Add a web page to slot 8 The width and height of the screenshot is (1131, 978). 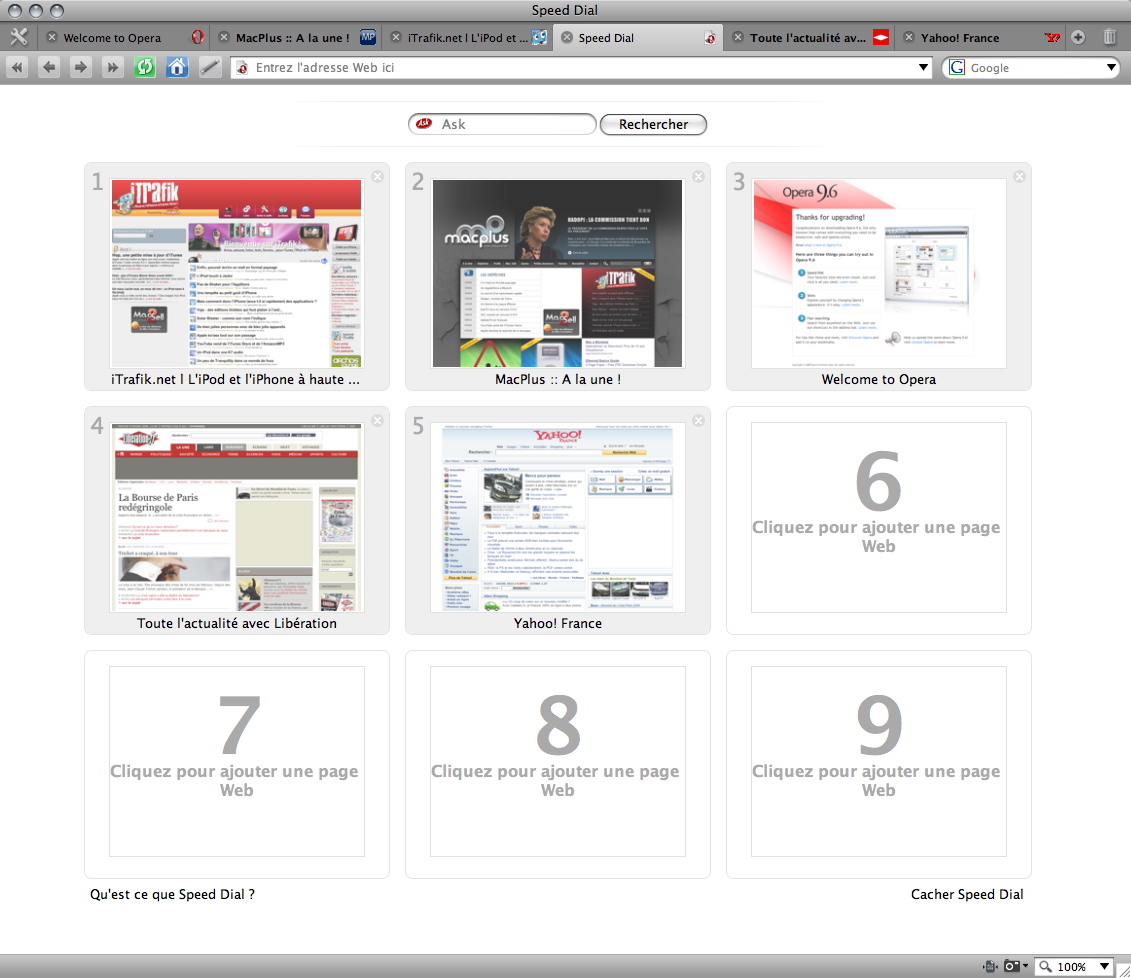point(558,763)
